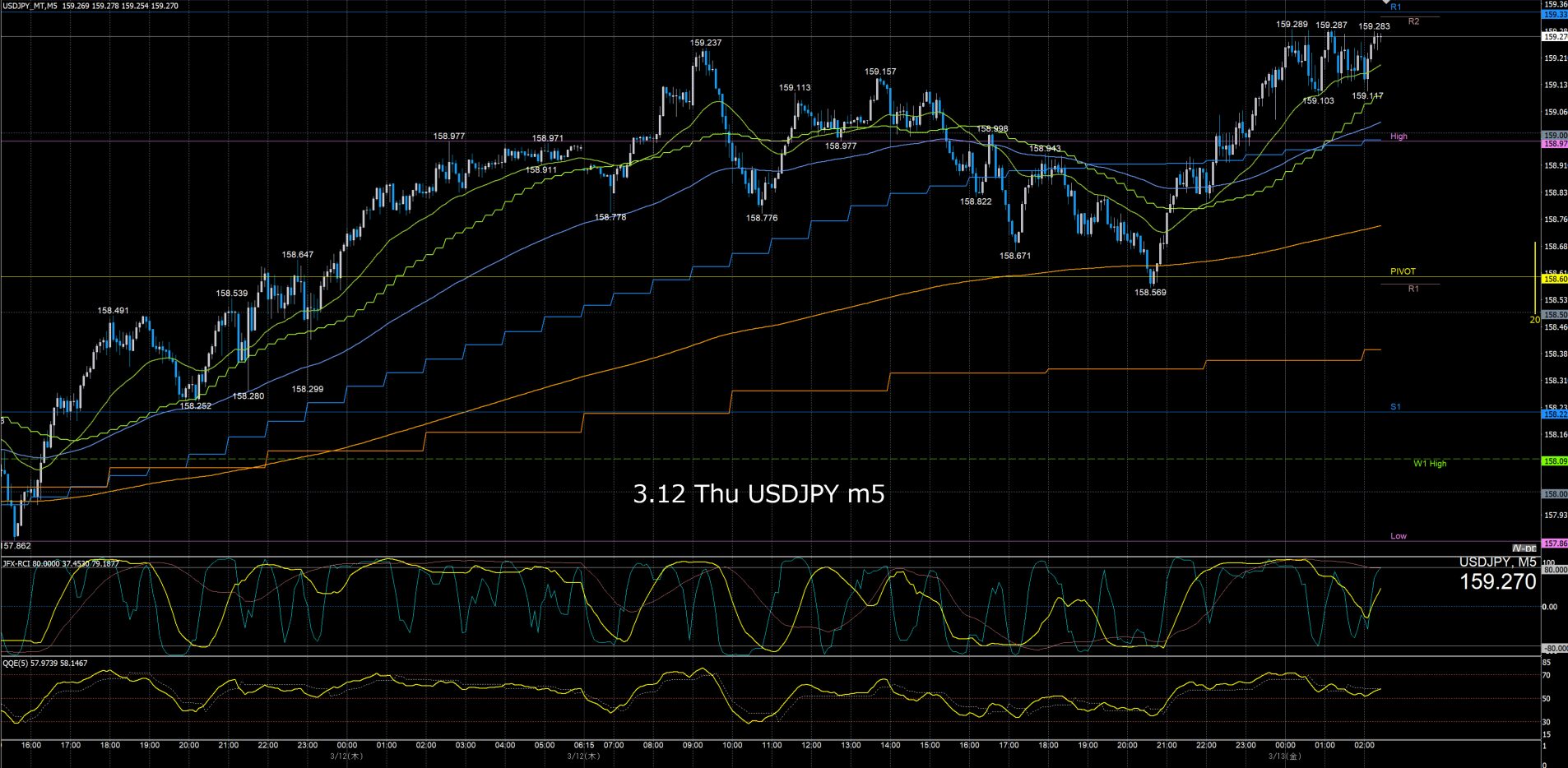The width and height of the screenshot is (1568, 768).
Task: Click the magenta 157.86 Low price tag
Action: pyautogui.click(x=1554, y=544)
